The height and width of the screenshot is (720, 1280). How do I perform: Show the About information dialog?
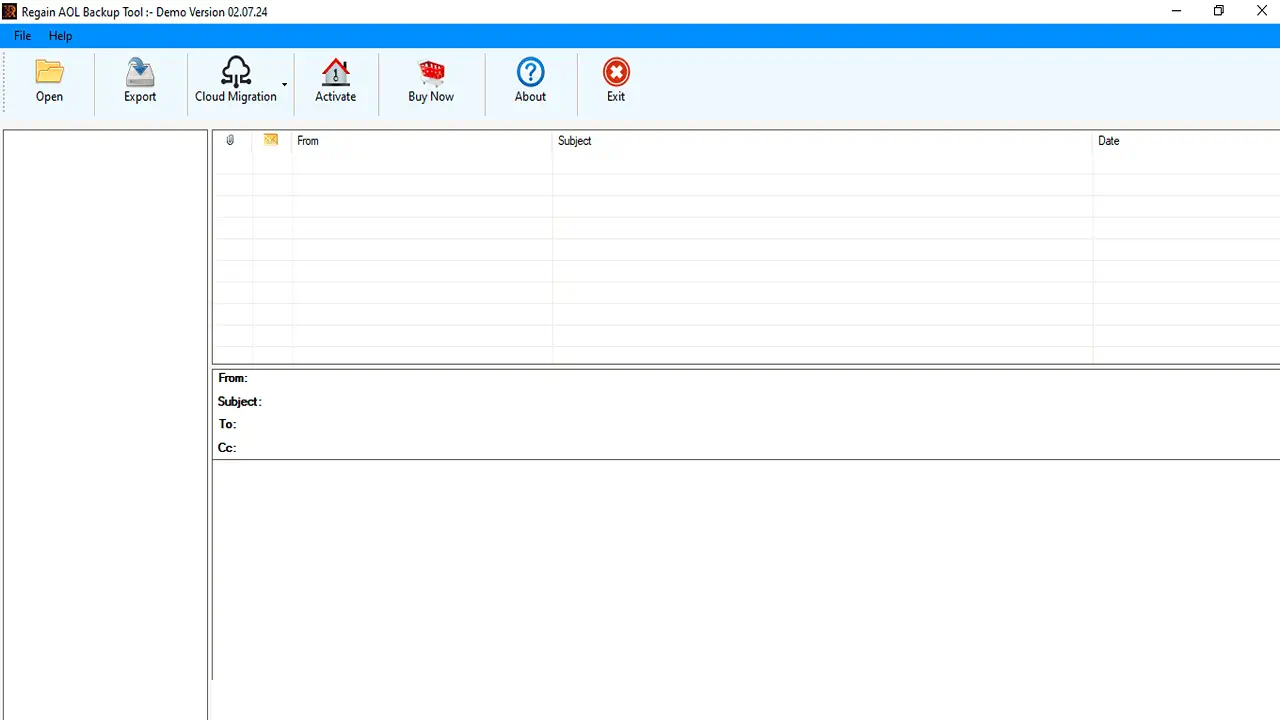[x=530, y=81]
